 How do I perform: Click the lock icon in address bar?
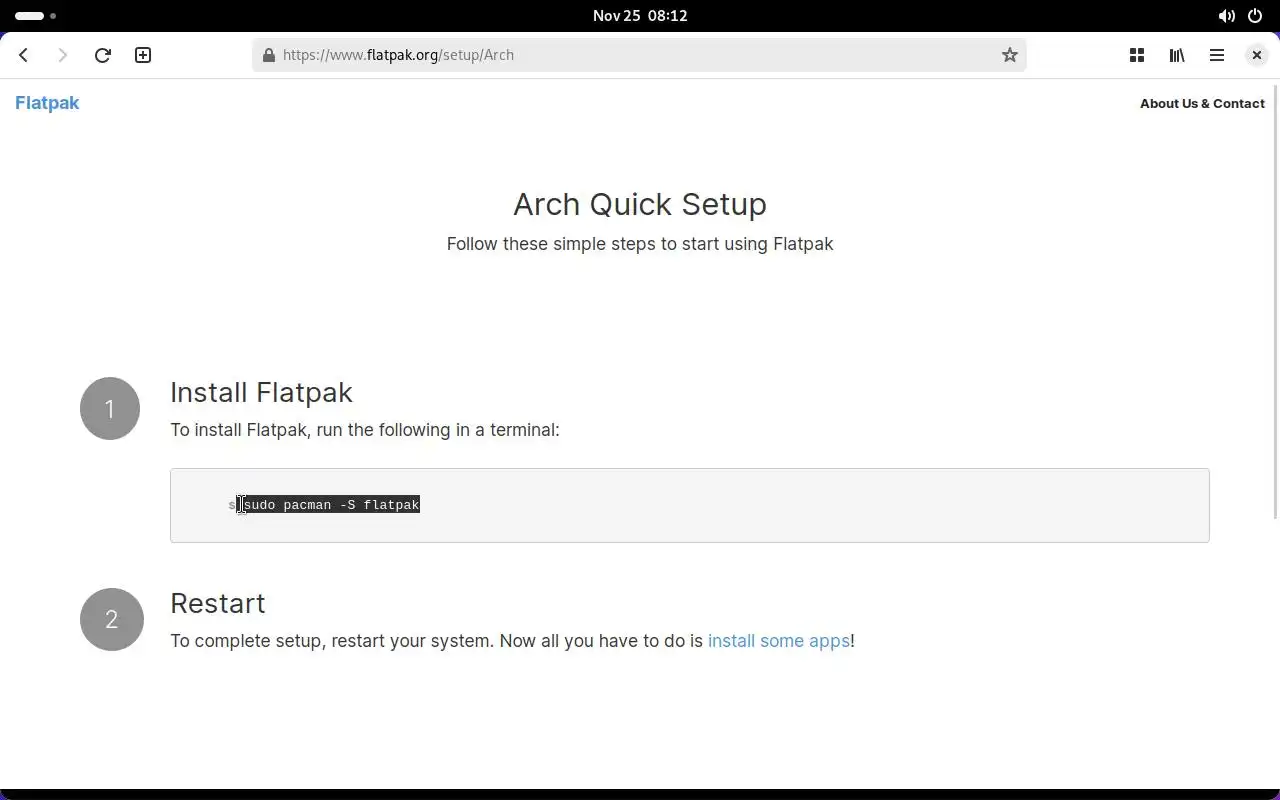(269, 55)
